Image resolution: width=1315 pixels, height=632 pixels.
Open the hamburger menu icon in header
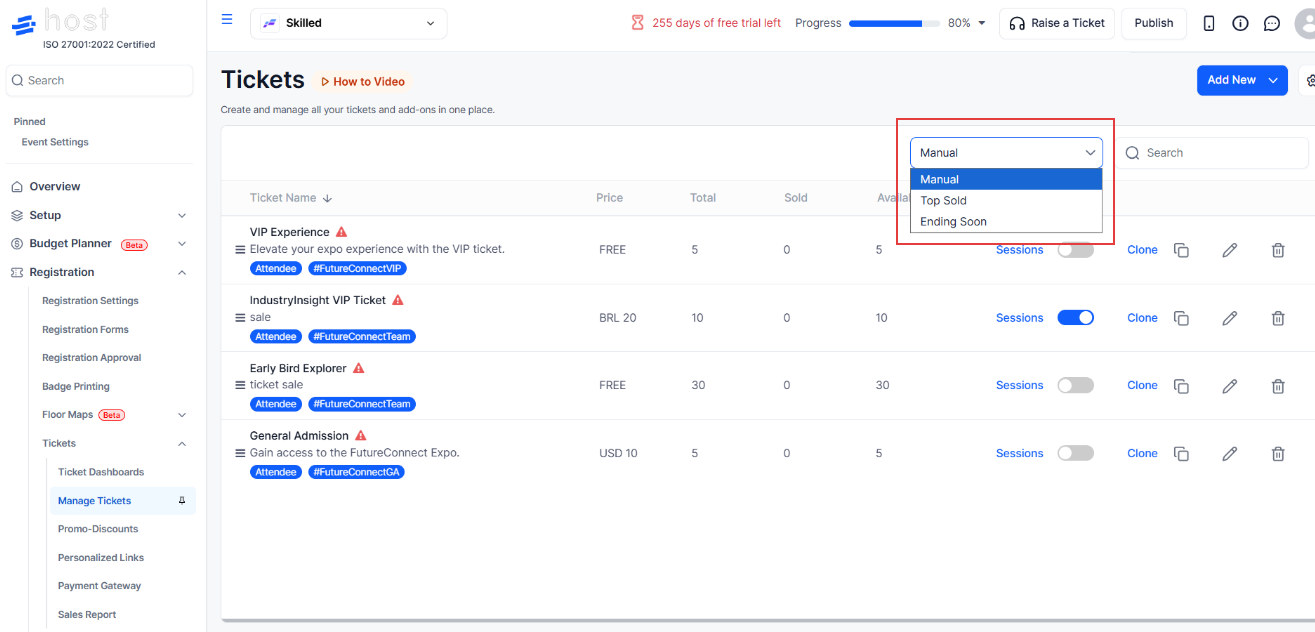point(227,19)
